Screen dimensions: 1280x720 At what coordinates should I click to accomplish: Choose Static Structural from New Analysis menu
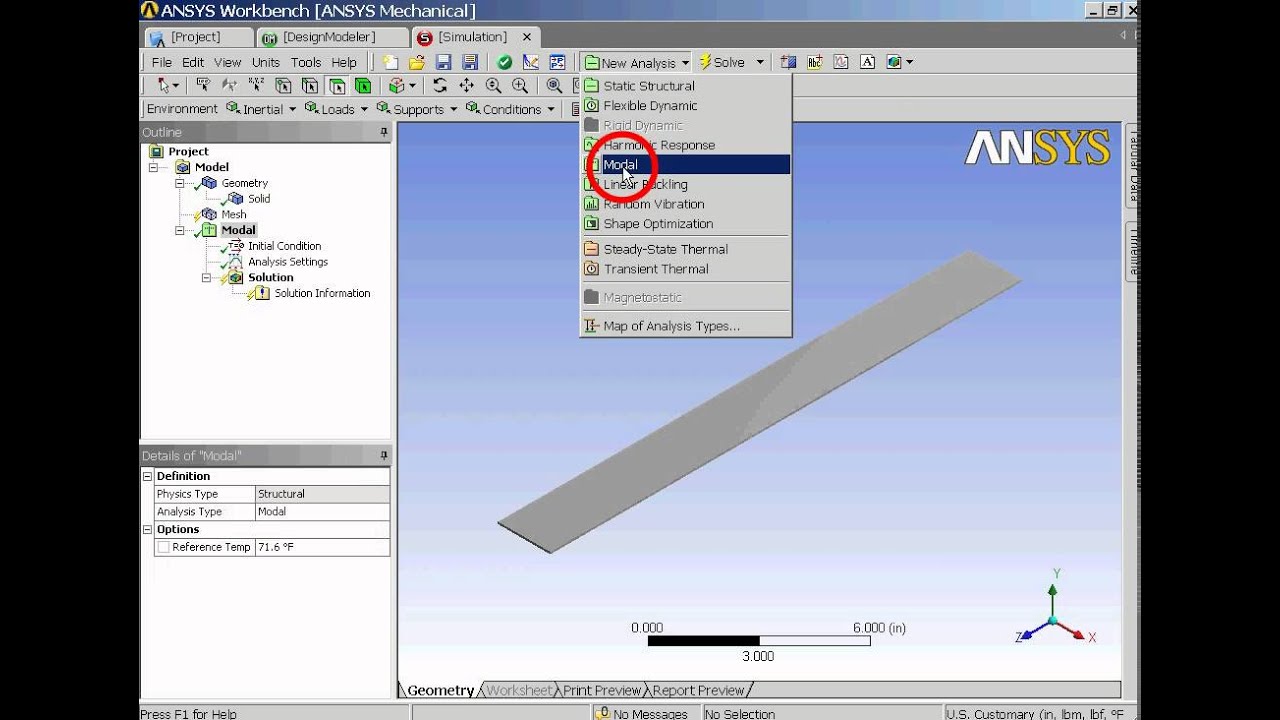pyautogui.click(x=686, y=86)
